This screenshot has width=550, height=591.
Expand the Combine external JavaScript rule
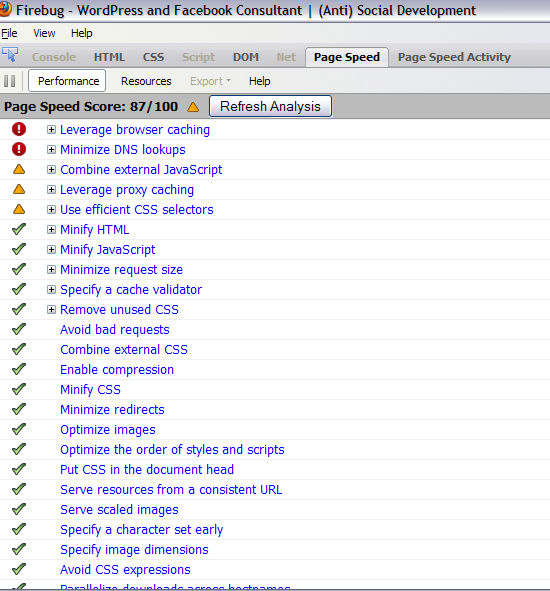pos(51,170)
